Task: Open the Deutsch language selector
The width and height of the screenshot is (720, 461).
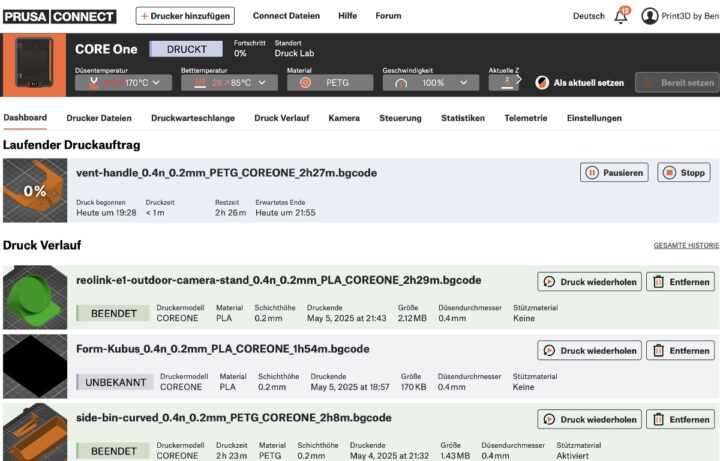Action: 588,16
